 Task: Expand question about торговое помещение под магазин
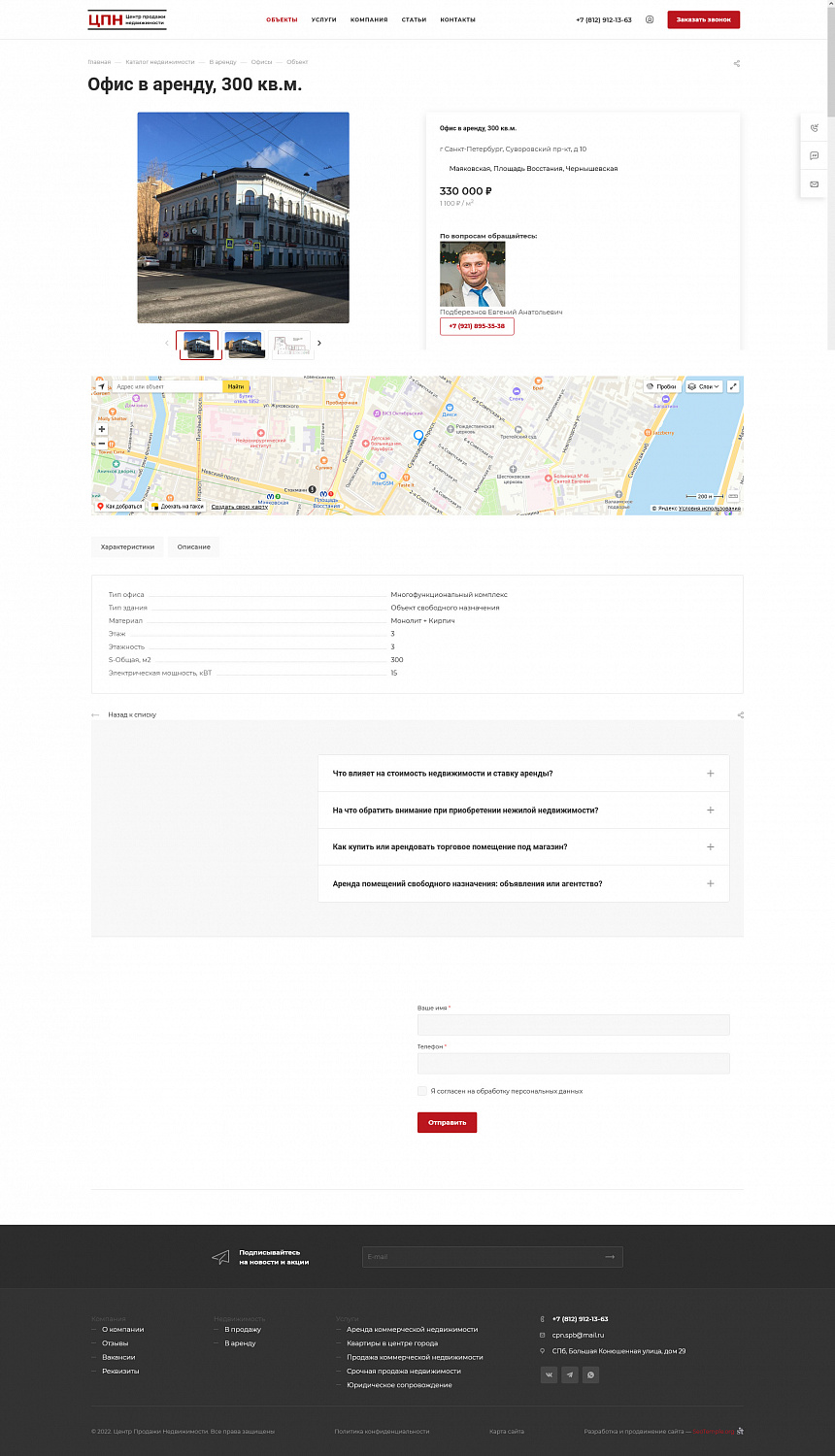point(523,847)
